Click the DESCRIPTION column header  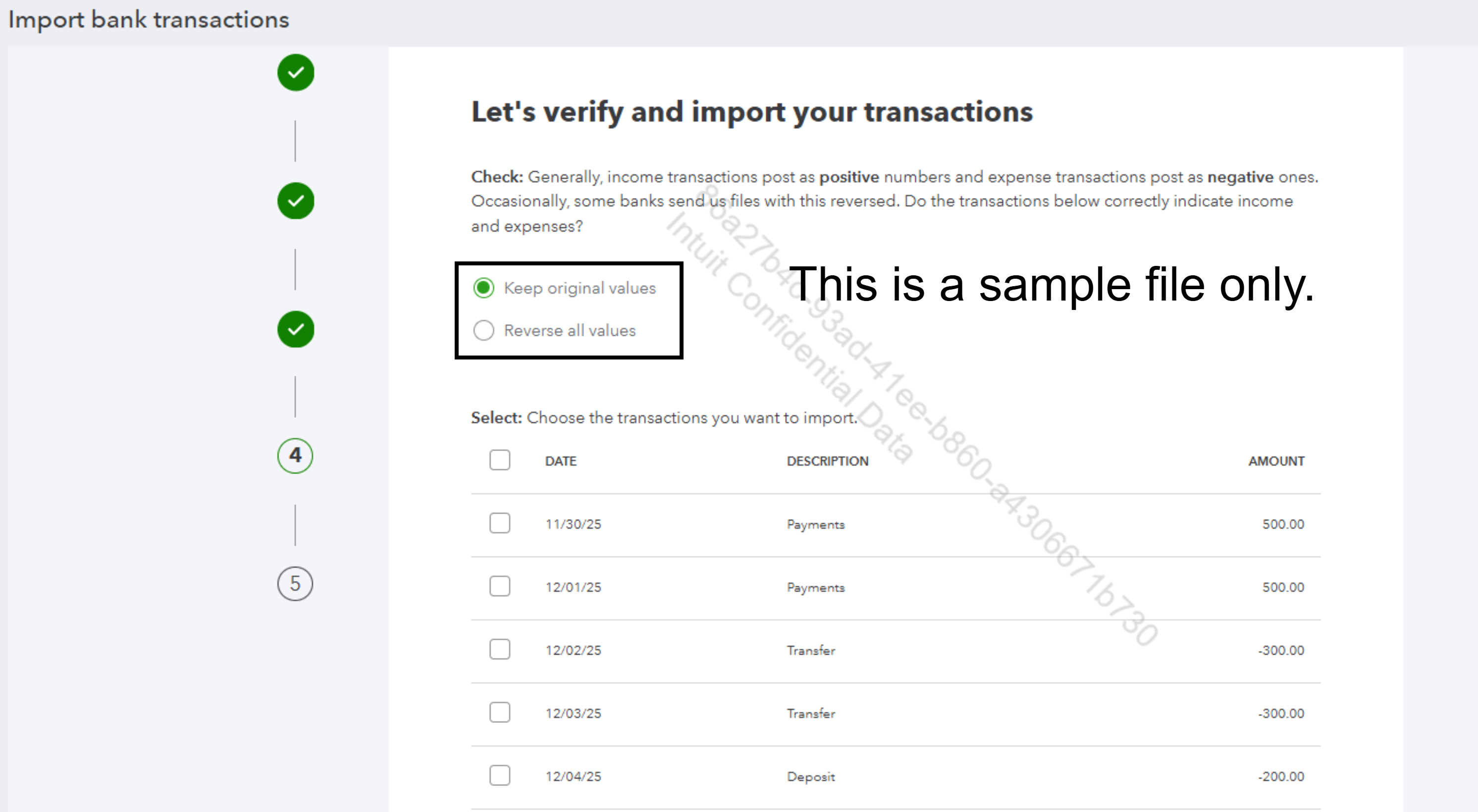click(x=827, y=461)
